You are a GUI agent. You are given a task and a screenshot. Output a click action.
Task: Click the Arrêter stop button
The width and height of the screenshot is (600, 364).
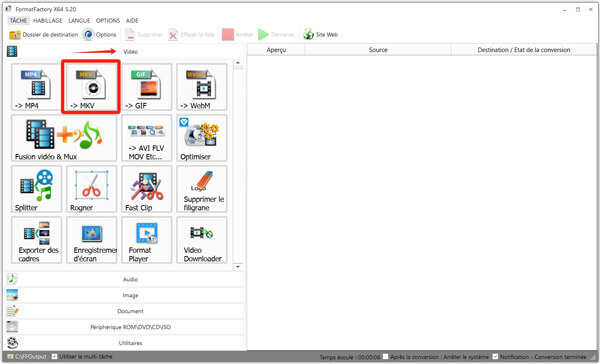[x=237, y=35]
